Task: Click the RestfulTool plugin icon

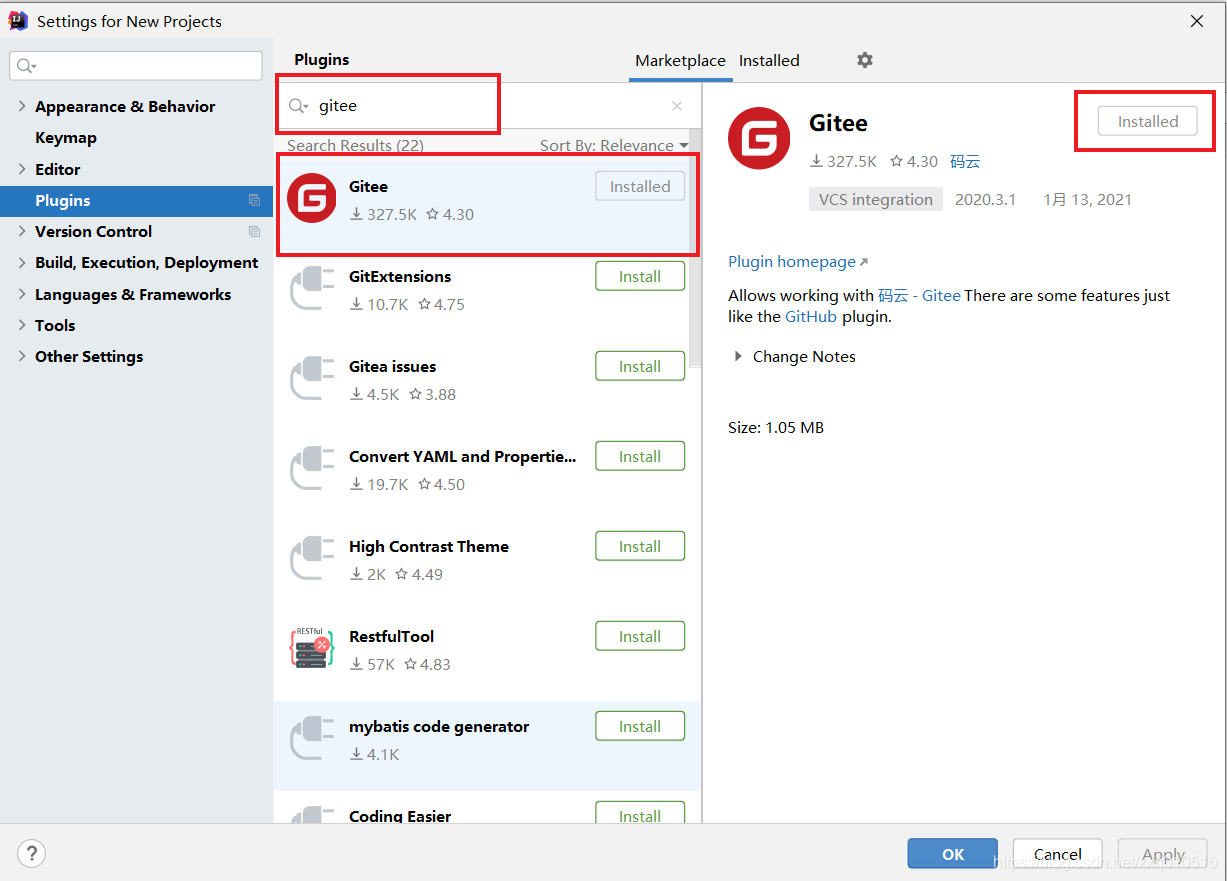Action: coord(311,648)
